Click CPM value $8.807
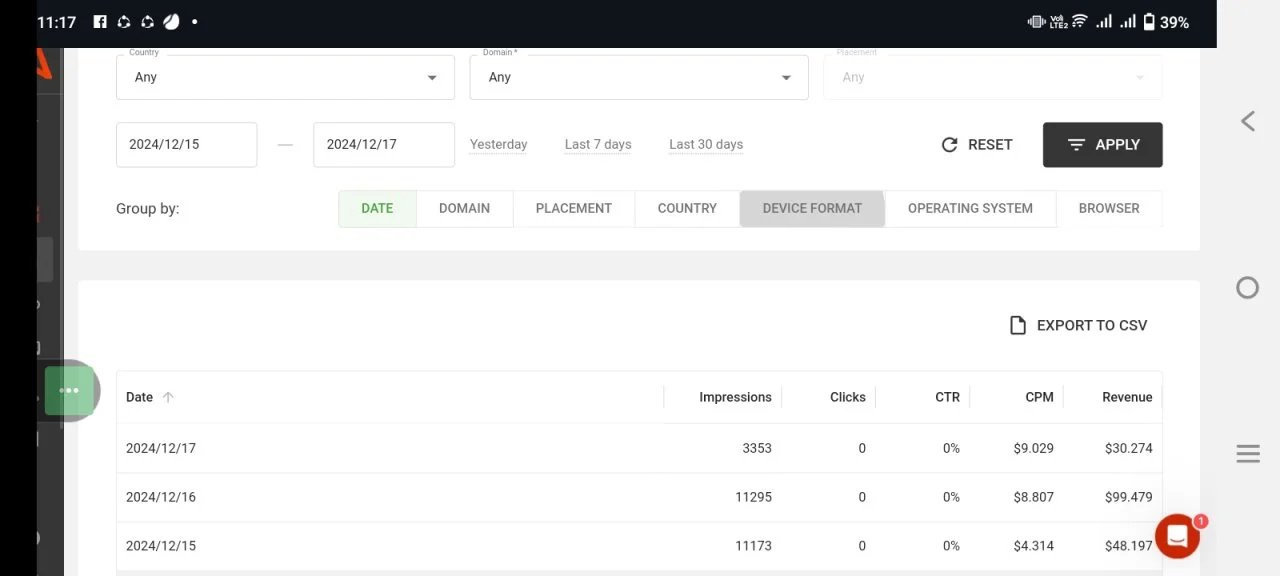1280x576 pixels. pyautogui.click(x=1033, y=497)
